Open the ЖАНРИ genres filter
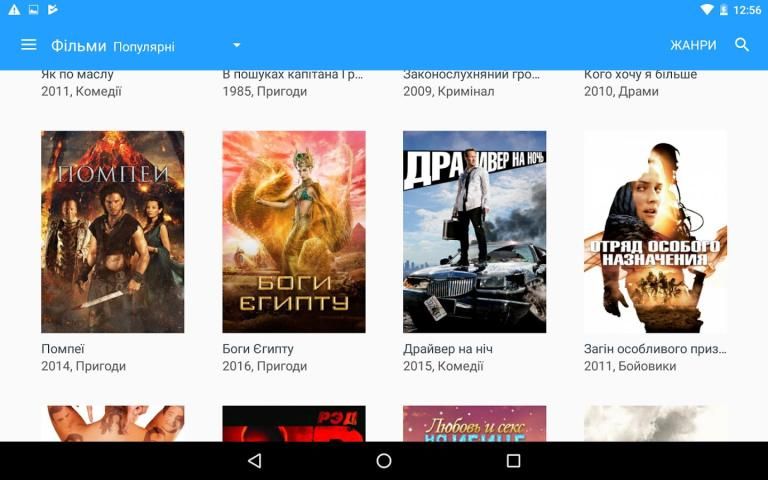Viewport: 768px width, 480px height. [693, 45]
